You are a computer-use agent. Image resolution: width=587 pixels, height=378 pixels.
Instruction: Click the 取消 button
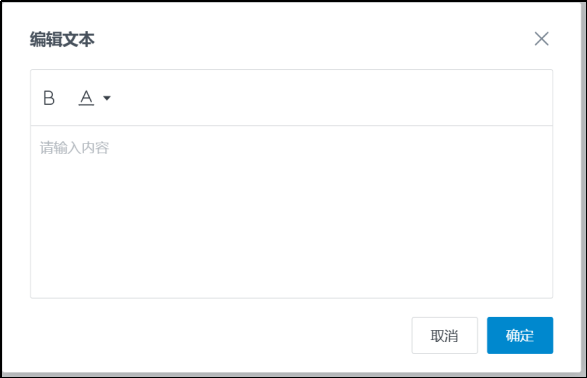tap(444, 335)
